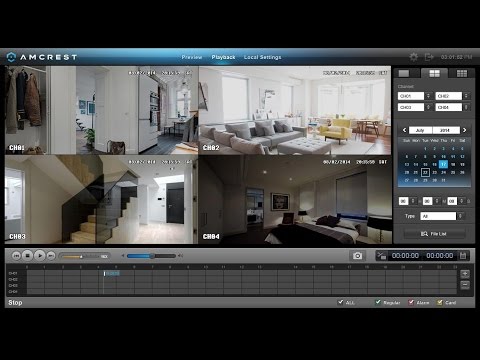
Task: Take a snapshot with the camera icon
Action: [x=357, y=256]
